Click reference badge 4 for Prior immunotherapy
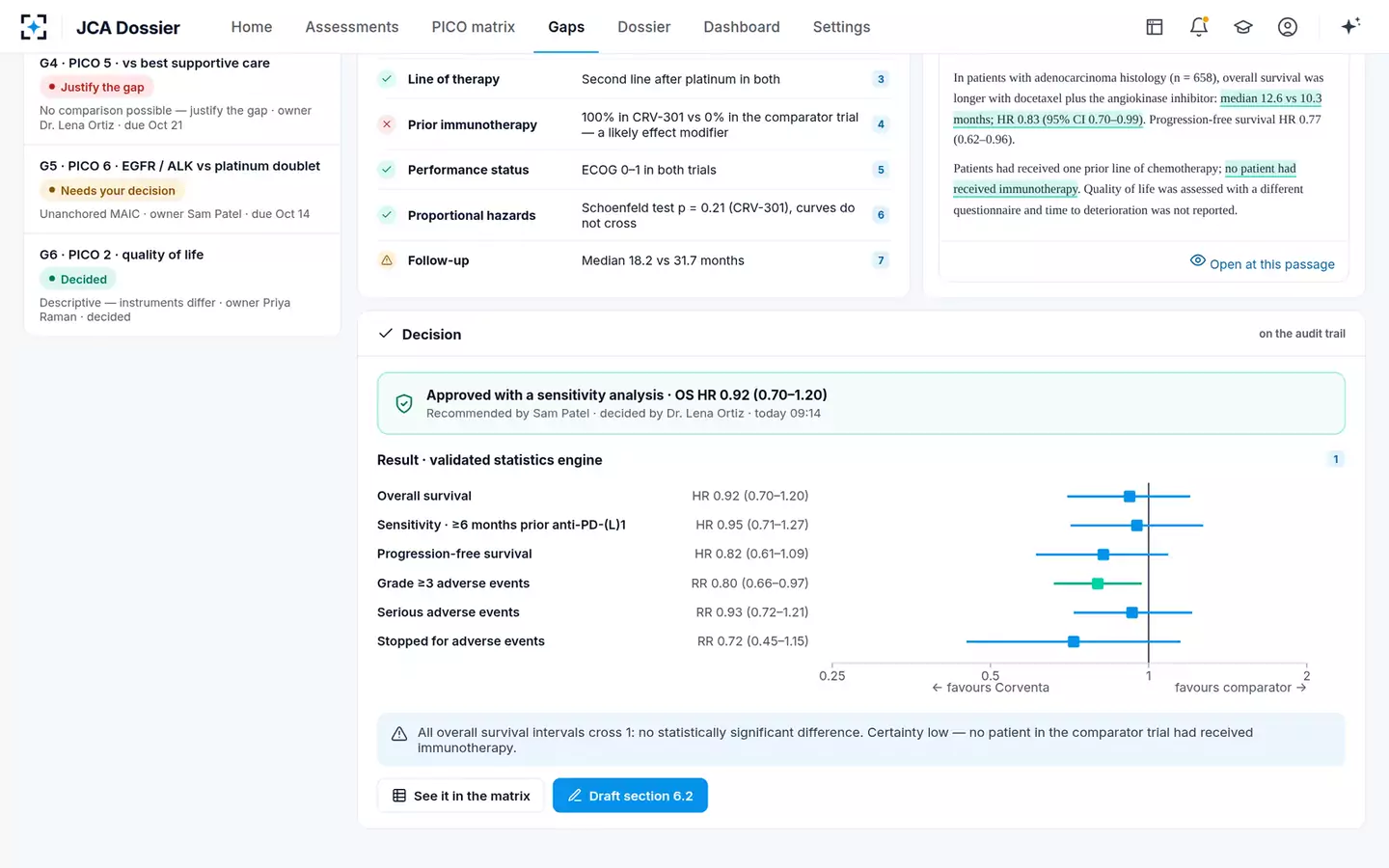1389x868 pixels. [x=881, y=124]
